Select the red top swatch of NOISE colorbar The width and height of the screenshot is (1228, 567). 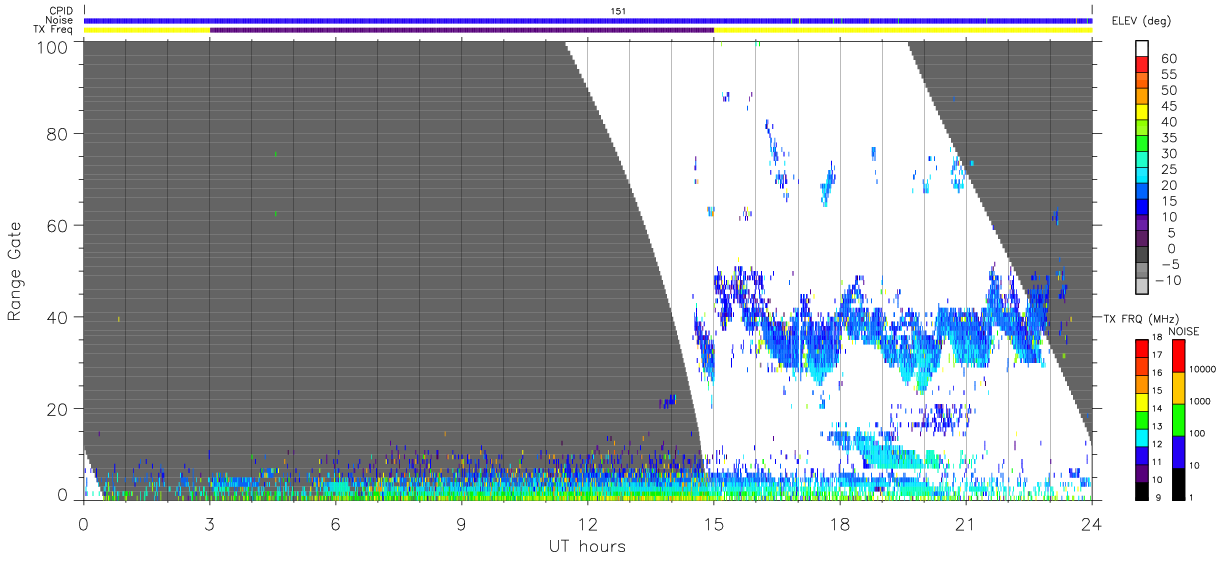point(1179,355)
